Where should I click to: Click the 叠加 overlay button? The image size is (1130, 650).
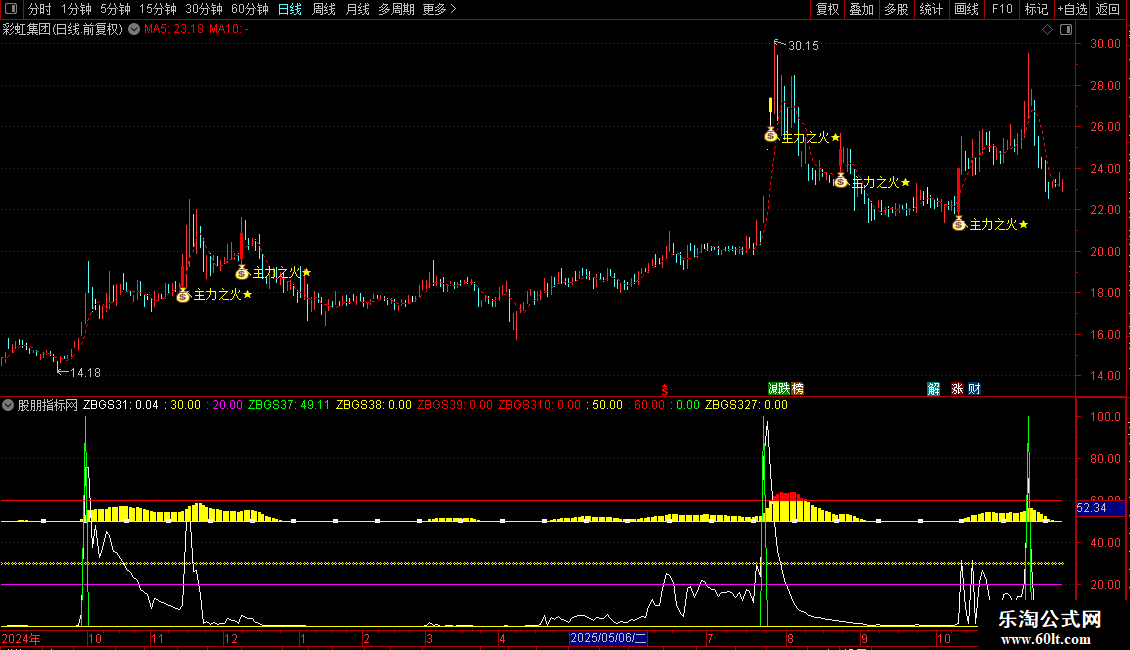coord(862,9)
